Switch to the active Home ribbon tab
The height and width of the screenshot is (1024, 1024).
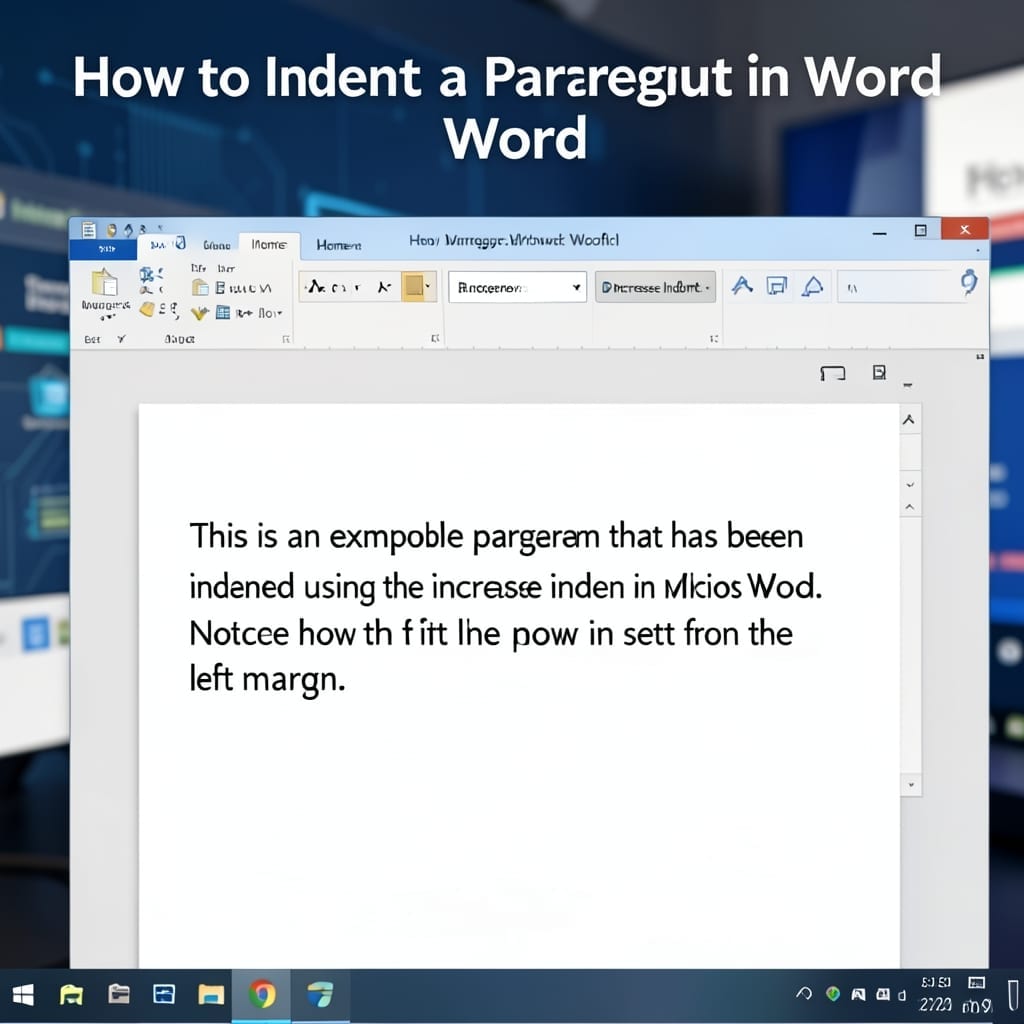pyautogui.click(x=269, y=244)
